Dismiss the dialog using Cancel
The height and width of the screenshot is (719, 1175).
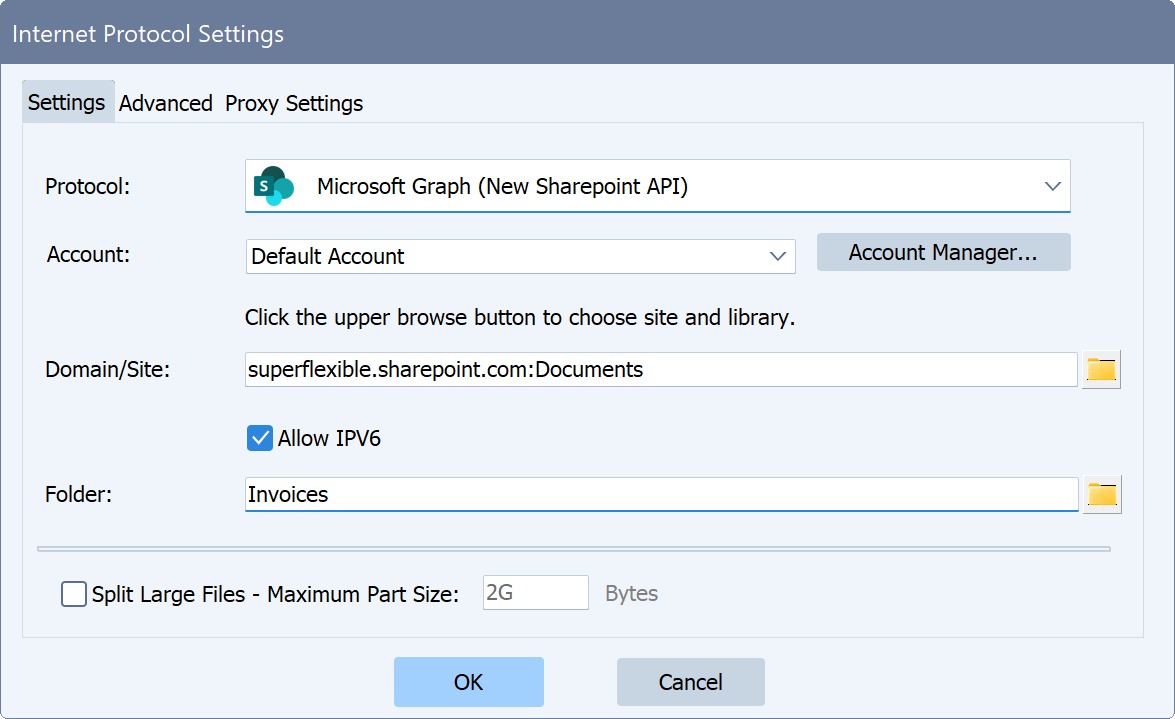pos(690,681)
